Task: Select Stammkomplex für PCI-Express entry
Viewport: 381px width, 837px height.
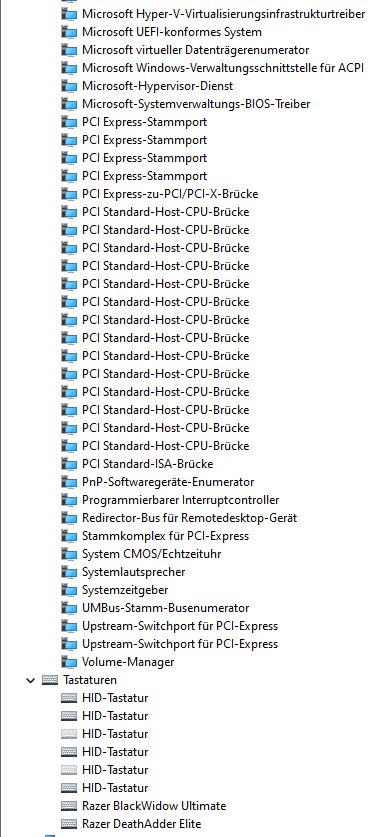Action: click(165, 536)
